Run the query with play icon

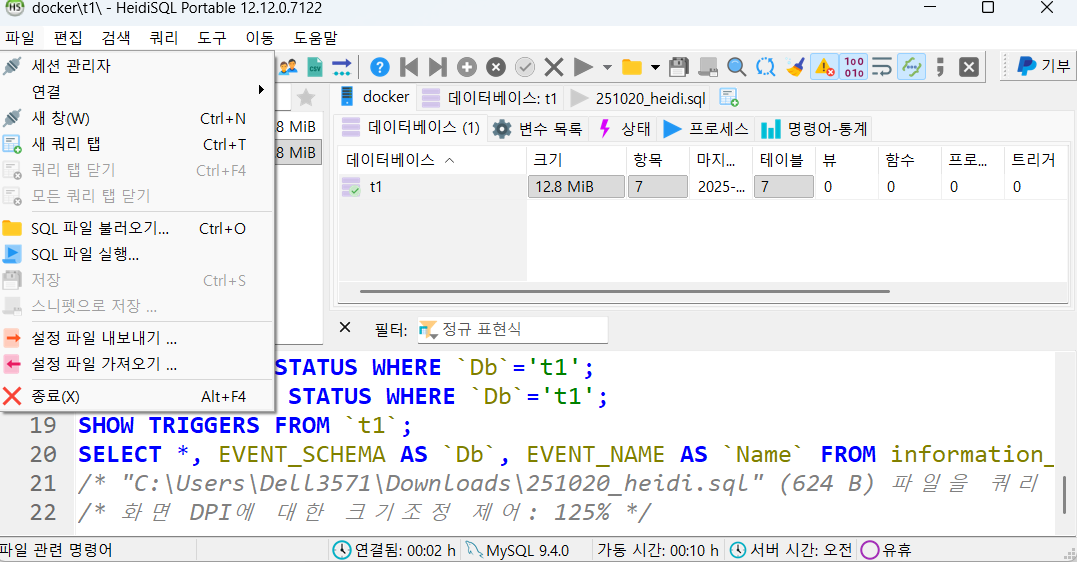(583, 67)
